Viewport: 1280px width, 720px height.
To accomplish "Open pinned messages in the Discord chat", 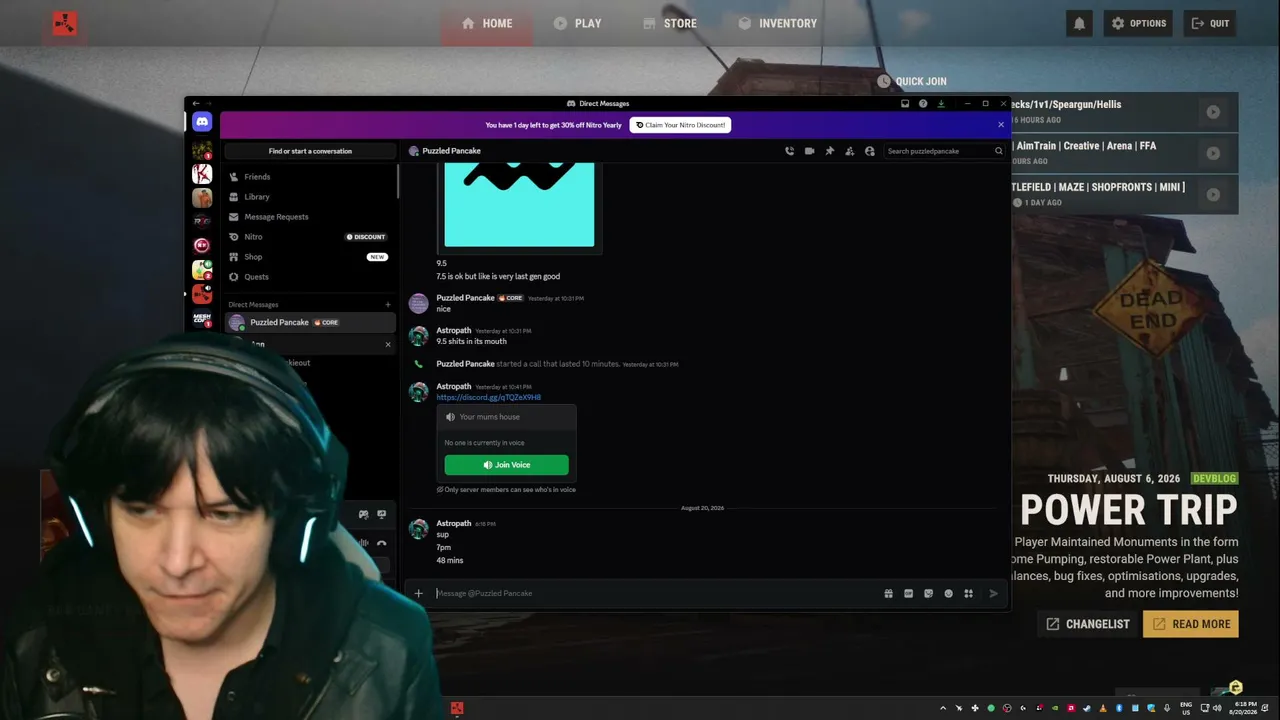I will (829, 151).
